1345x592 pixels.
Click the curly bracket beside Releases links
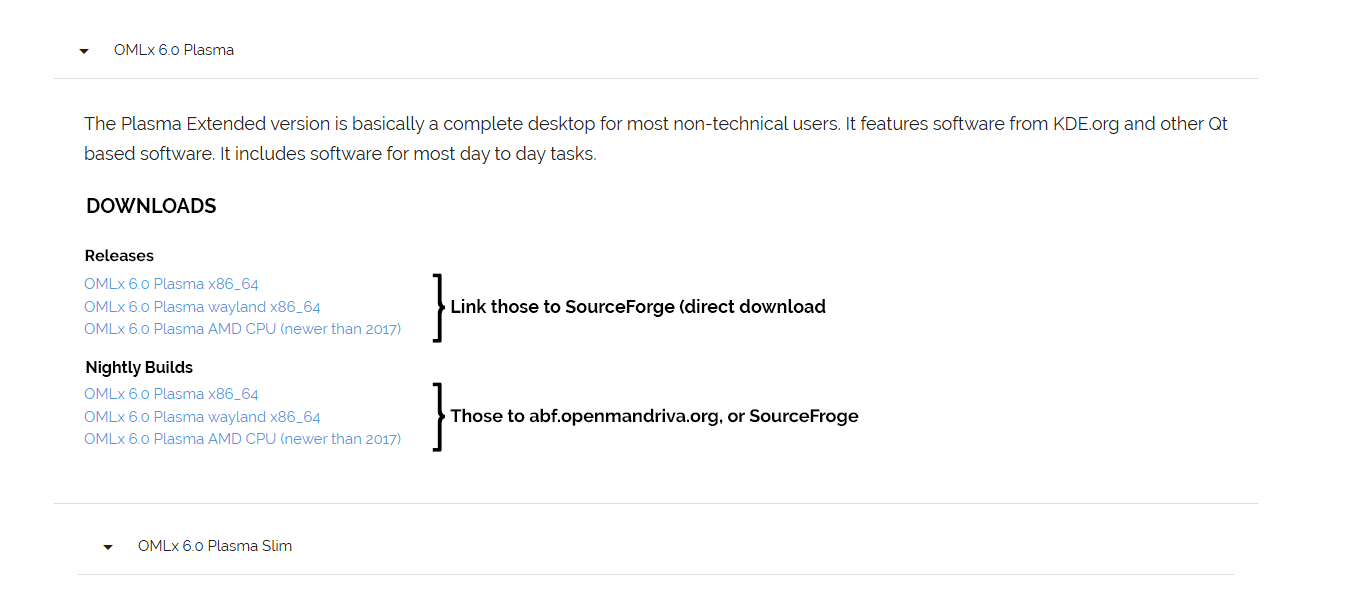(x=438, y=307)
